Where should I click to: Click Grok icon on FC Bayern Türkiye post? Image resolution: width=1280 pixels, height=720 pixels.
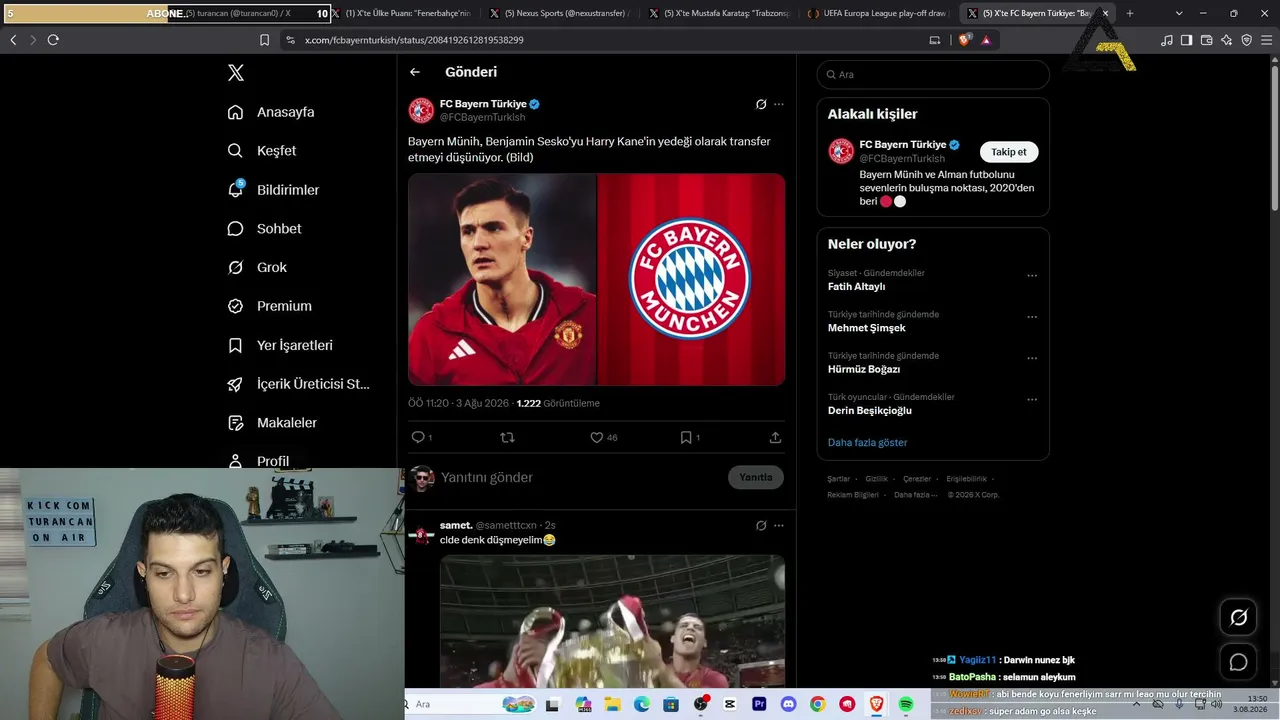761,104
